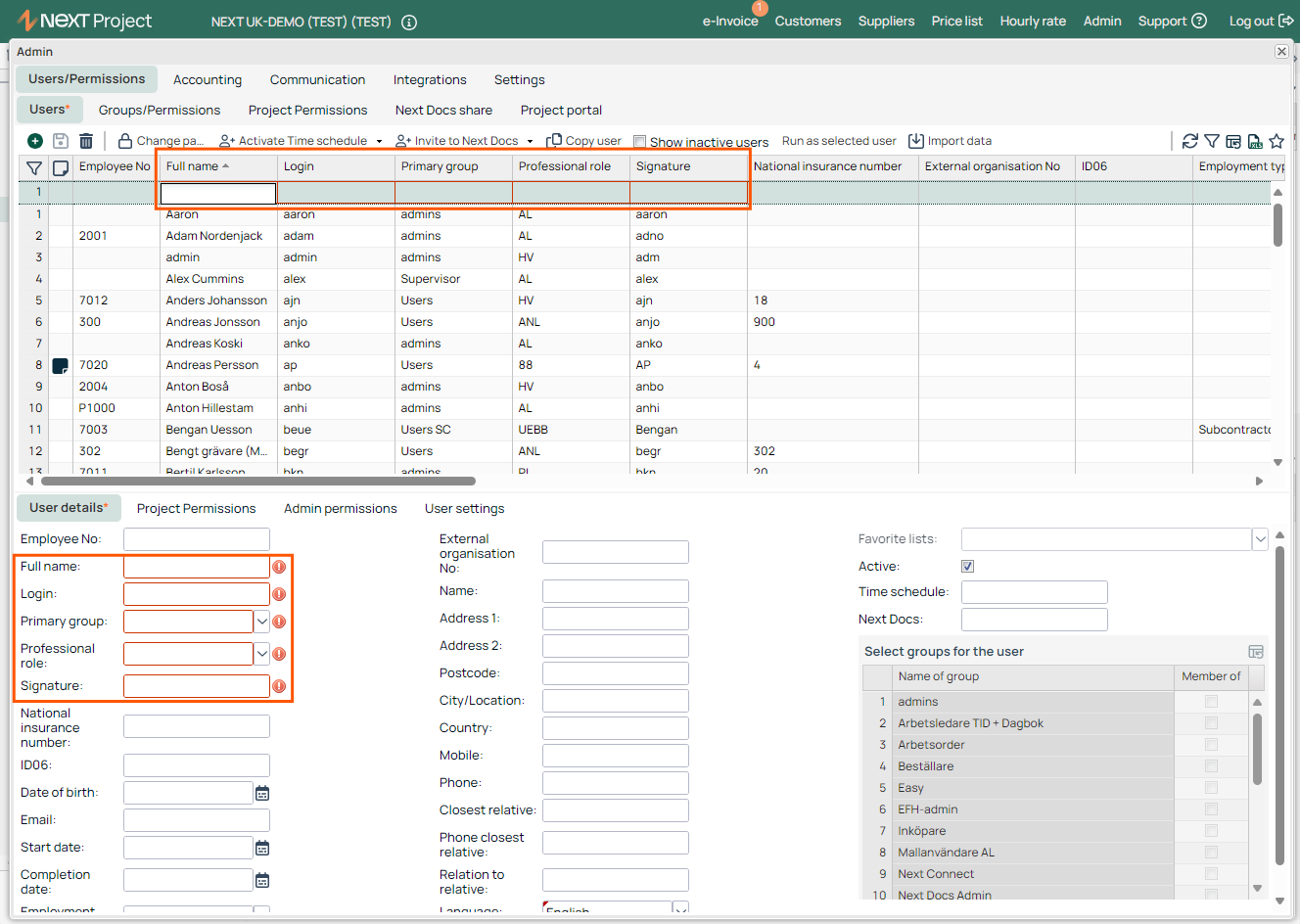Click Run as selected user
Screen dimensions: 1300x924
pos(839,141)
